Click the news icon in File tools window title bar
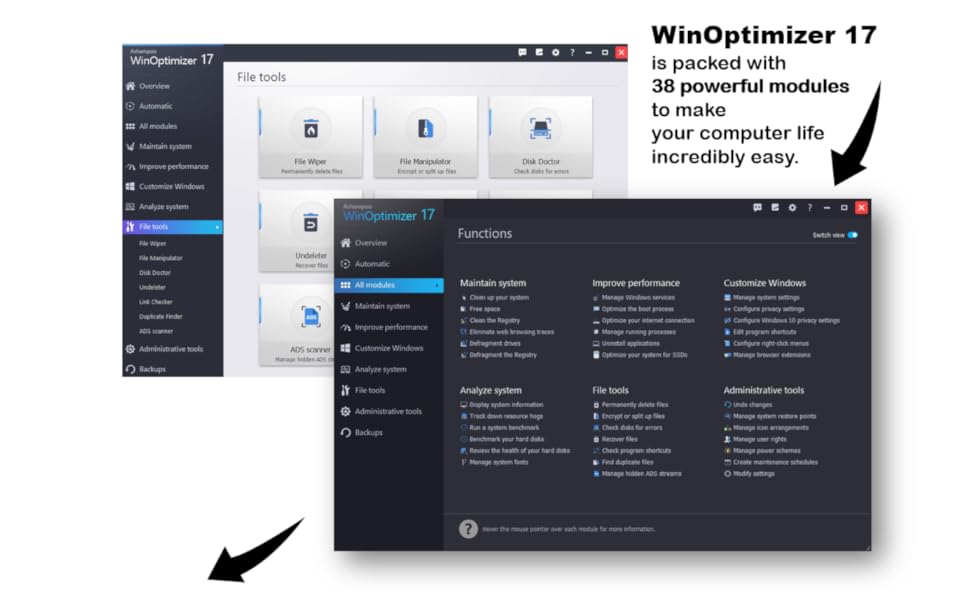970x600 pixels. [539, 53]
